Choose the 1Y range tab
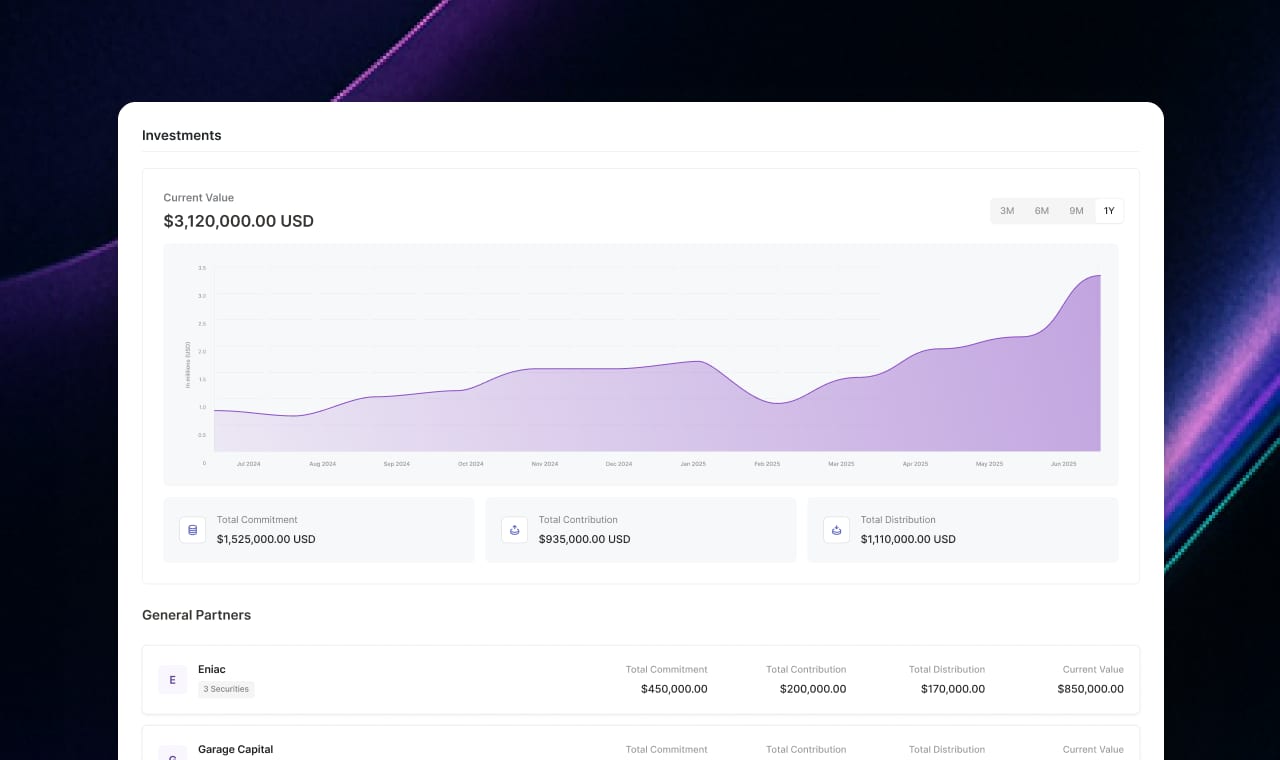 coord(1109,211)
